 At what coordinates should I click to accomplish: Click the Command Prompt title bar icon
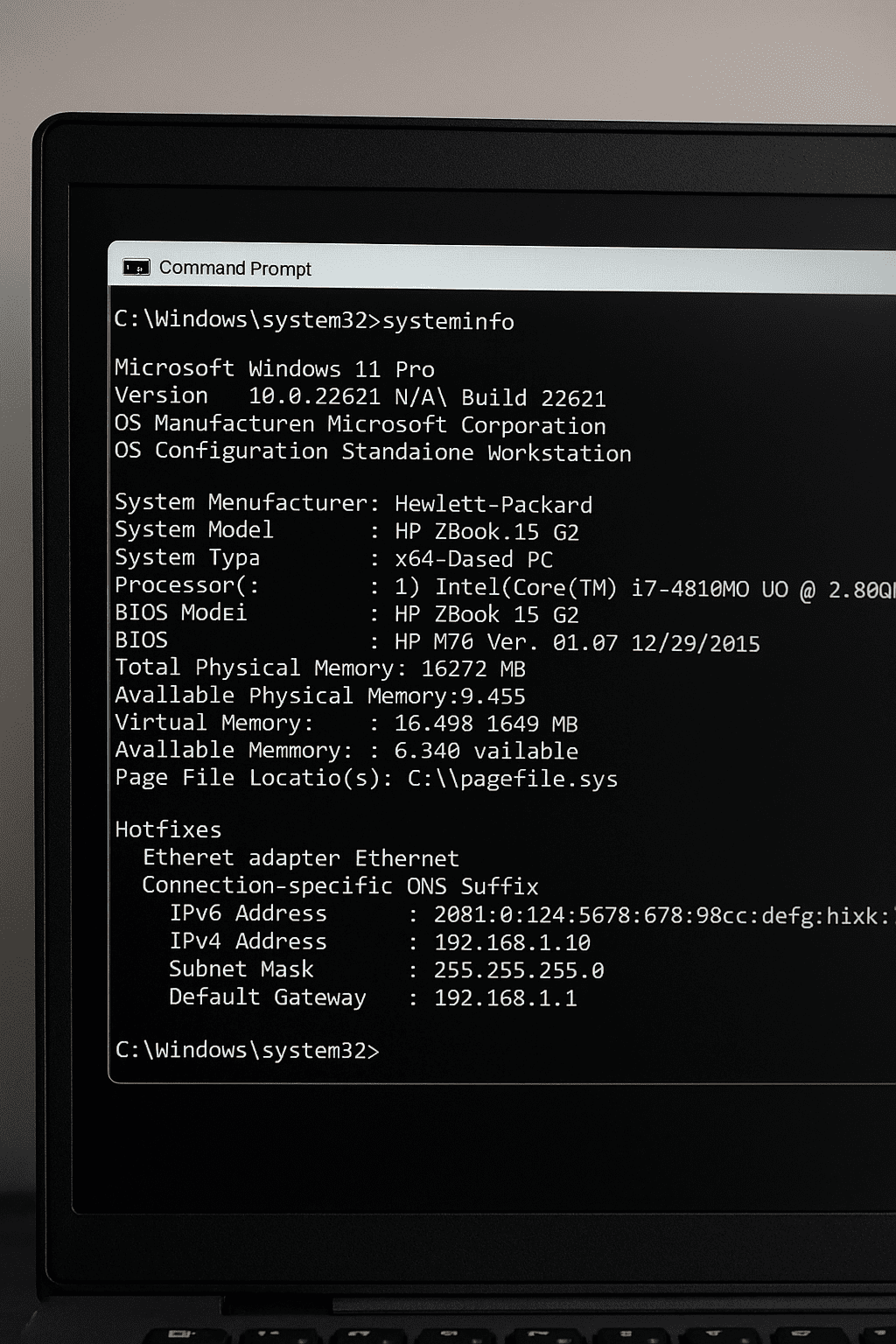click(136, 268)
